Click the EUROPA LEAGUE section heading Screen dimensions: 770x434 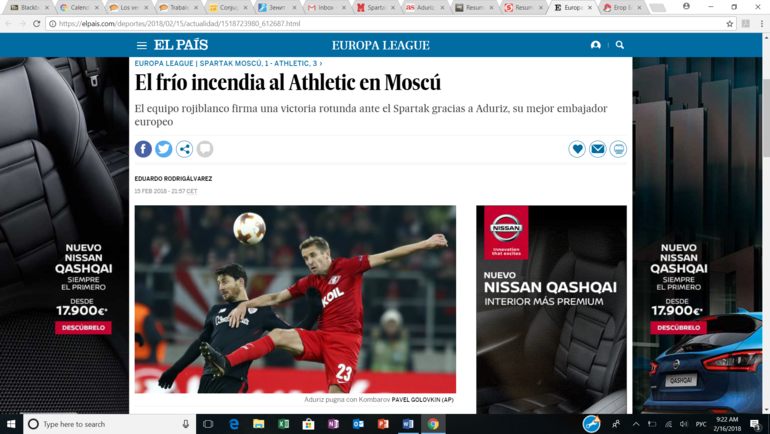[381, 45]
